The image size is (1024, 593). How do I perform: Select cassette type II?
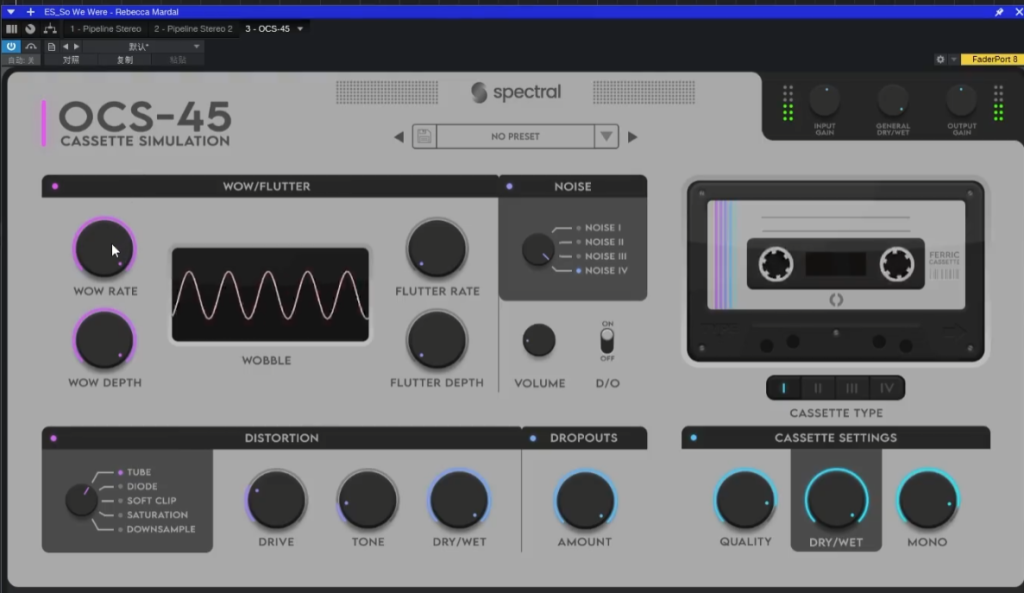(818, 388)
